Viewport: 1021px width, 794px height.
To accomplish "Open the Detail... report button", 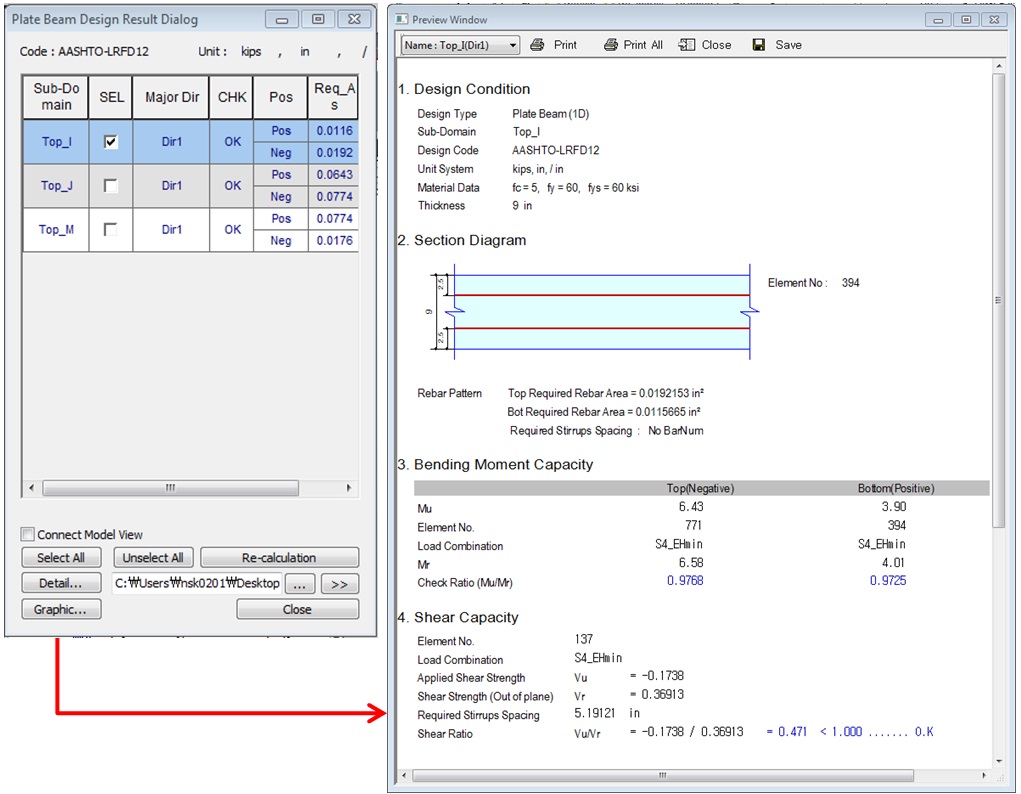I will tap(61, 583).
